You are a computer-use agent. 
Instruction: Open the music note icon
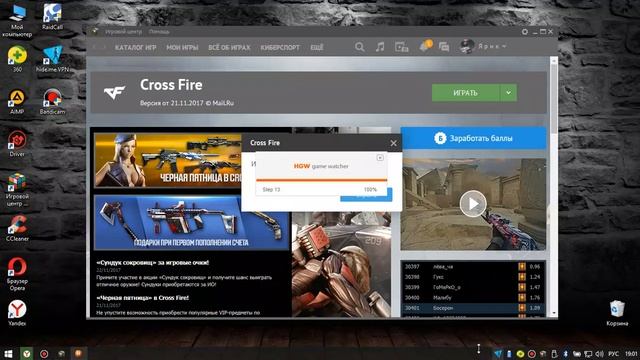pos(380,47)
